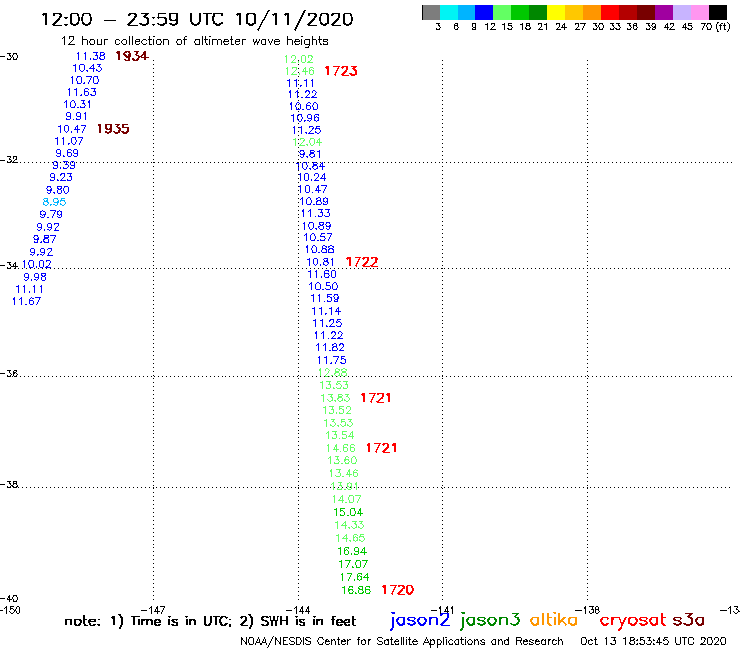Select the orange legend swatch before 30
This screenshot has width=740, height=650.
(x=592, y=12)
